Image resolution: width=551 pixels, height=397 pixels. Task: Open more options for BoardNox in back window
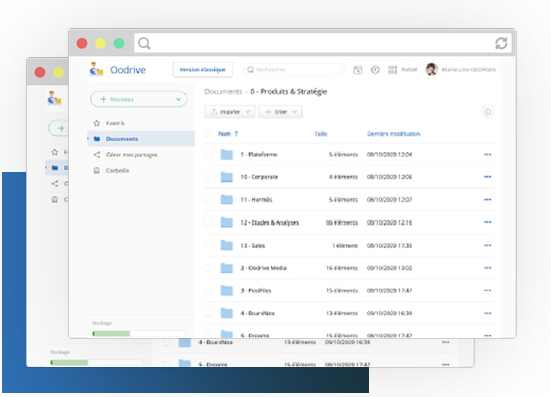click(446, 342)
